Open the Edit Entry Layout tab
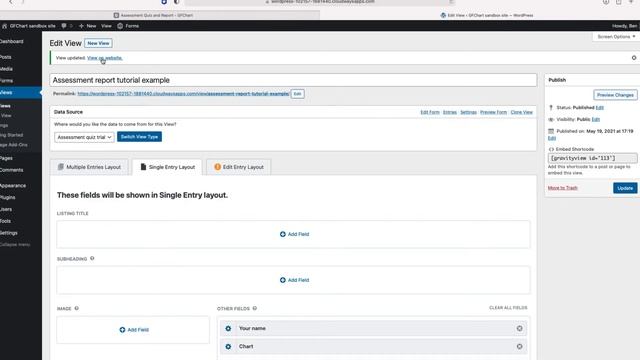640x360 pixels. [x=239, y=167]
